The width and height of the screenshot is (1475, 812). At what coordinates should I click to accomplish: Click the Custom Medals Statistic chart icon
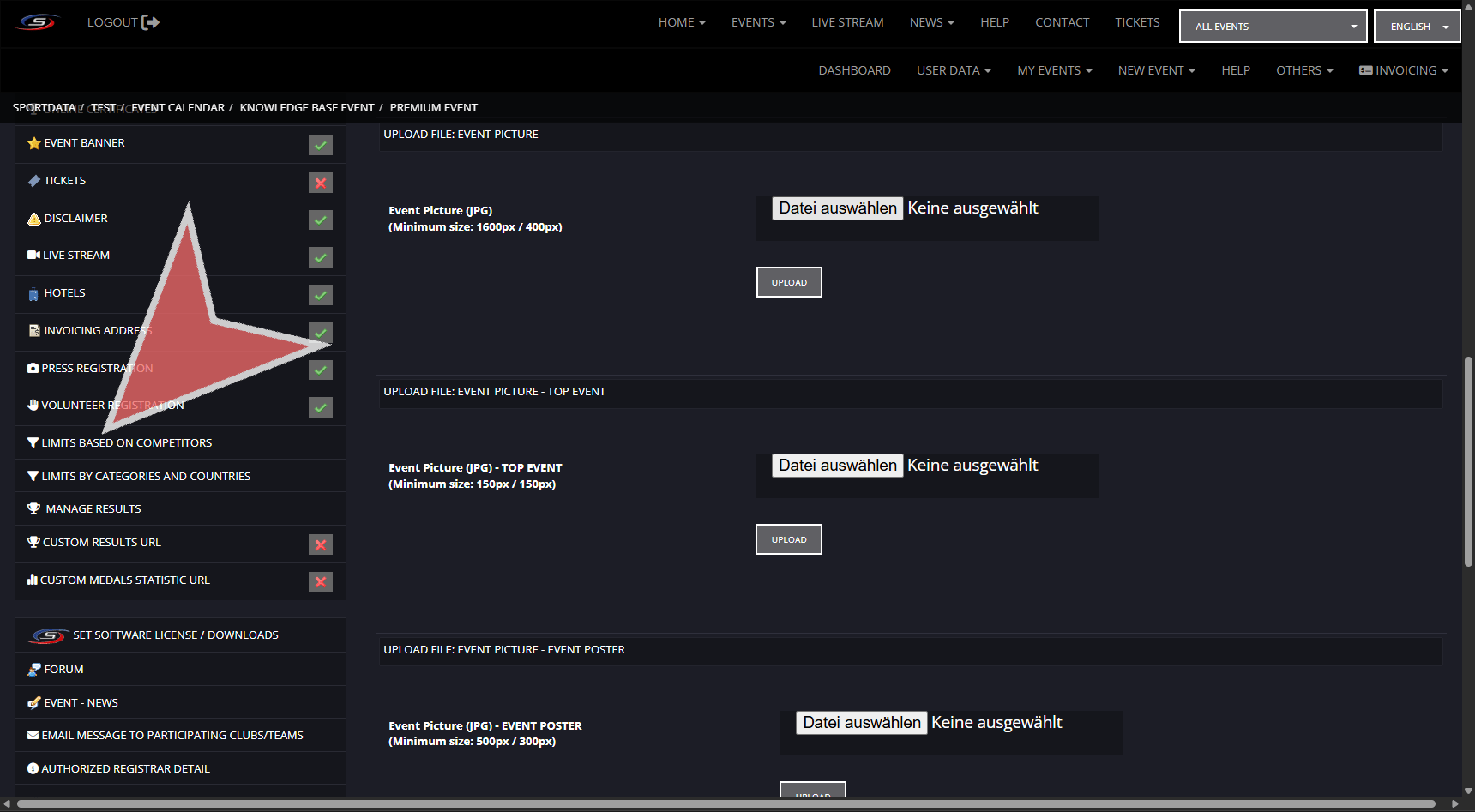pos(33,580)
